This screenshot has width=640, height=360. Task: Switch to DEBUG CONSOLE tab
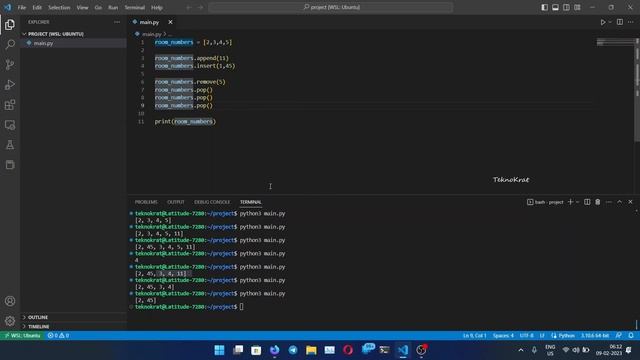(x=212, y=202)
